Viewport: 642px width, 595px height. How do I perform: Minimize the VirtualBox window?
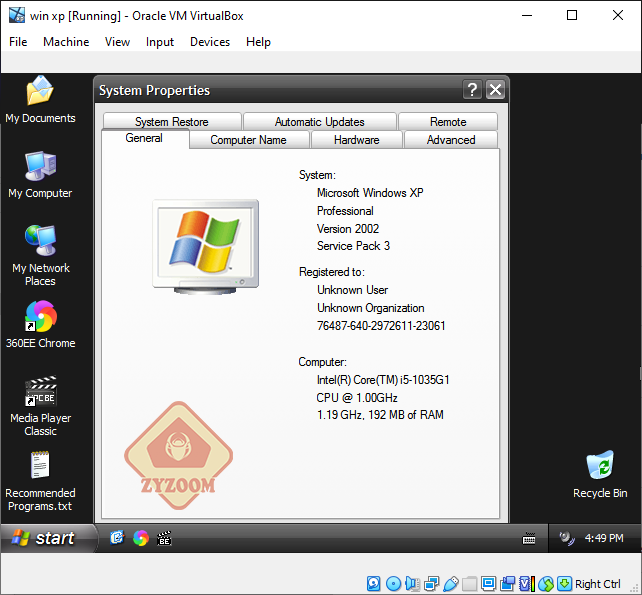click(x=527, y=16)
